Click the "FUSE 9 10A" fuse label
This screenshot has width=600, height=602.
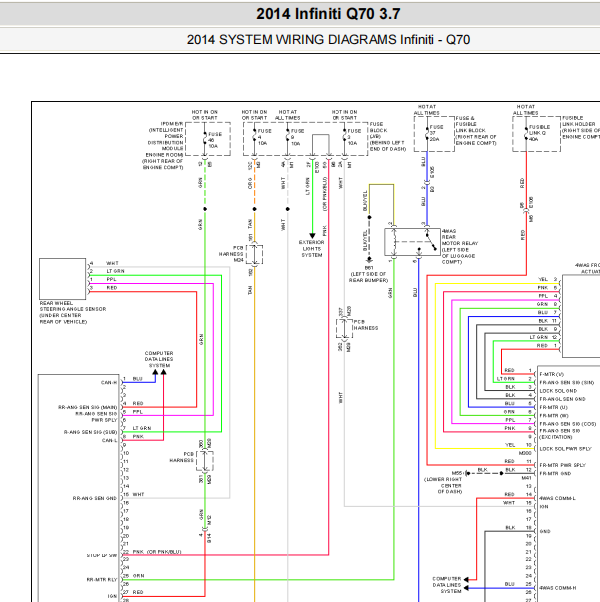tap(297, 137)
